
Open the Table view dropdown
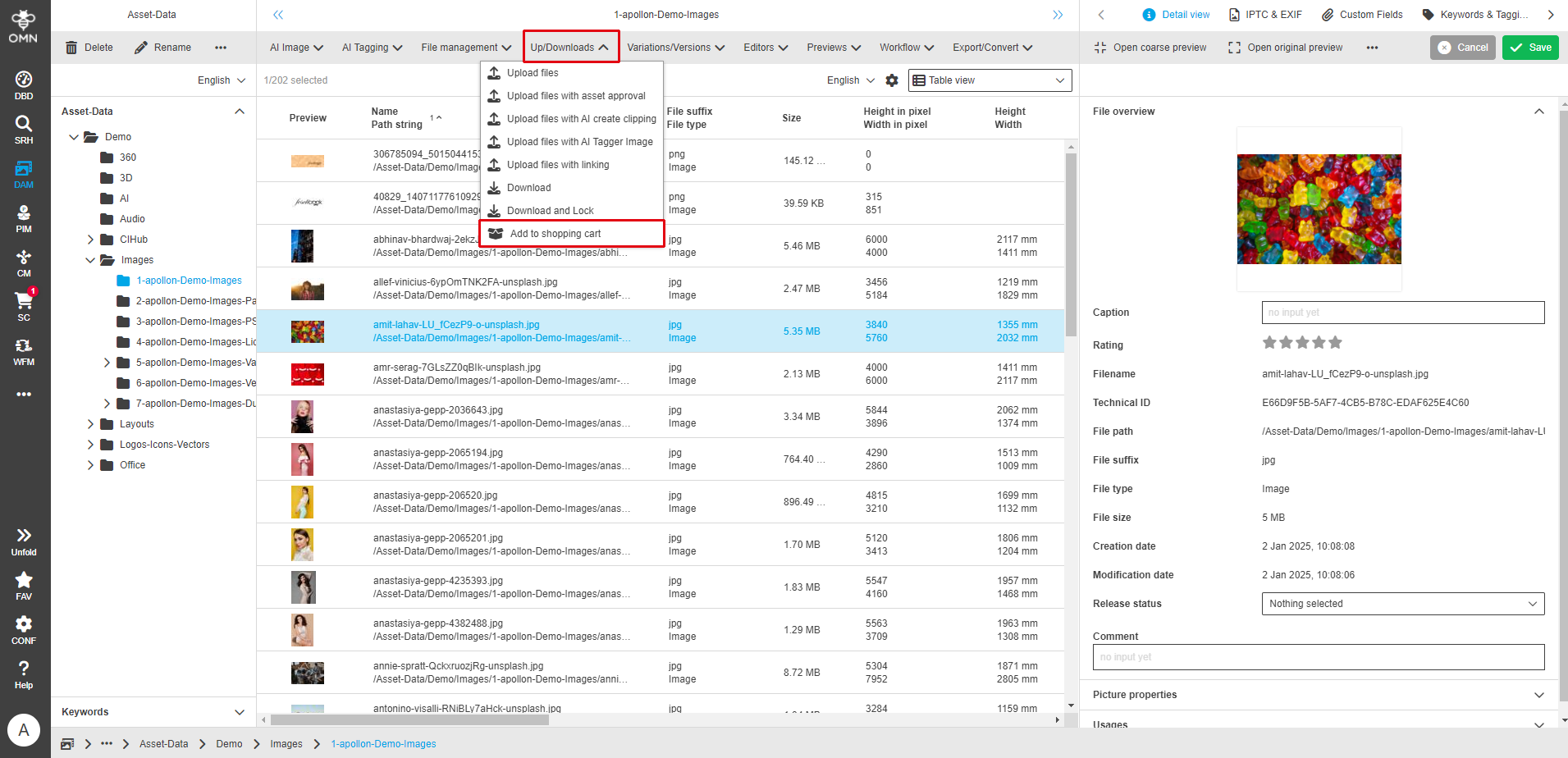click(x=989, y=80)
